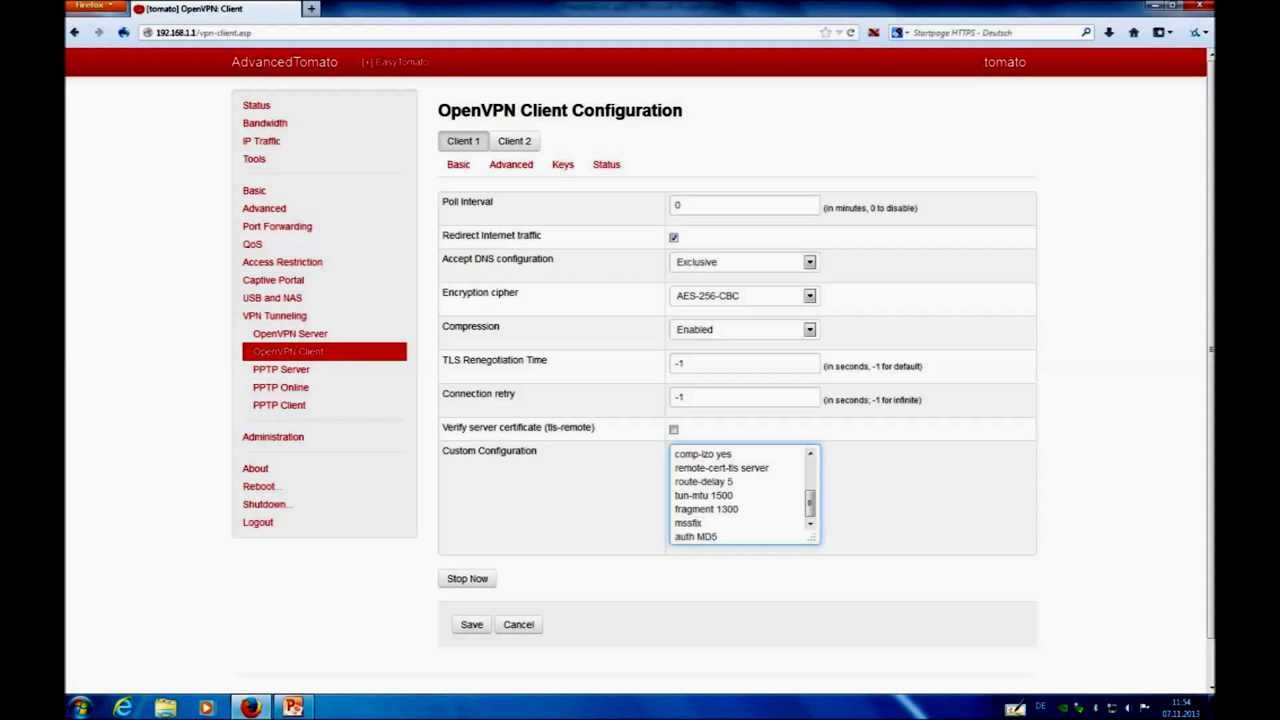Open USB and NAS in the sidebar
The height and width of the screenshot is (720, 1280).
[x=272, y=298]
